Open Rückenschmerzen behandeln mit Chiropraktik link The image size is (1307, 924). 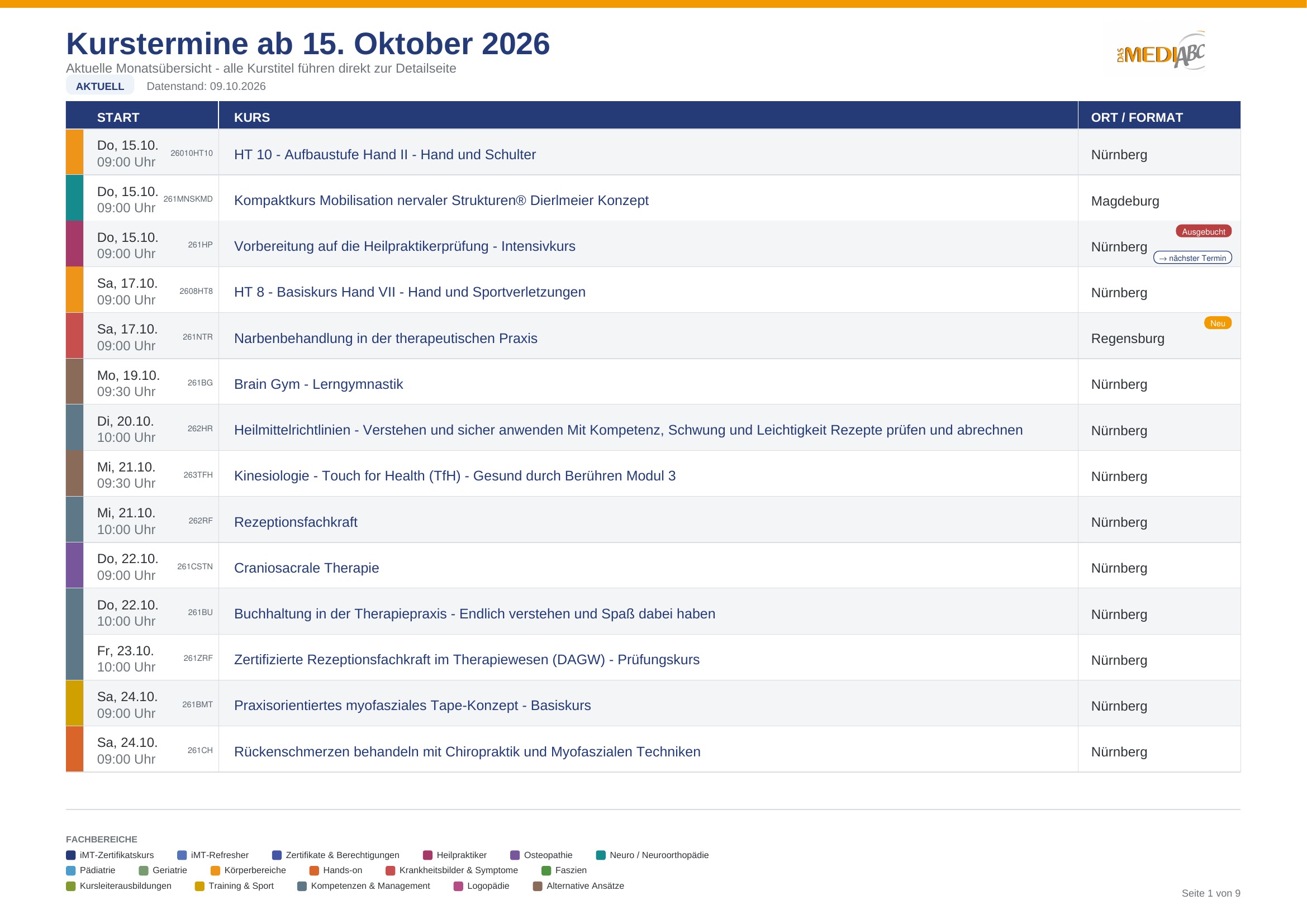click(x=467, y=751)
